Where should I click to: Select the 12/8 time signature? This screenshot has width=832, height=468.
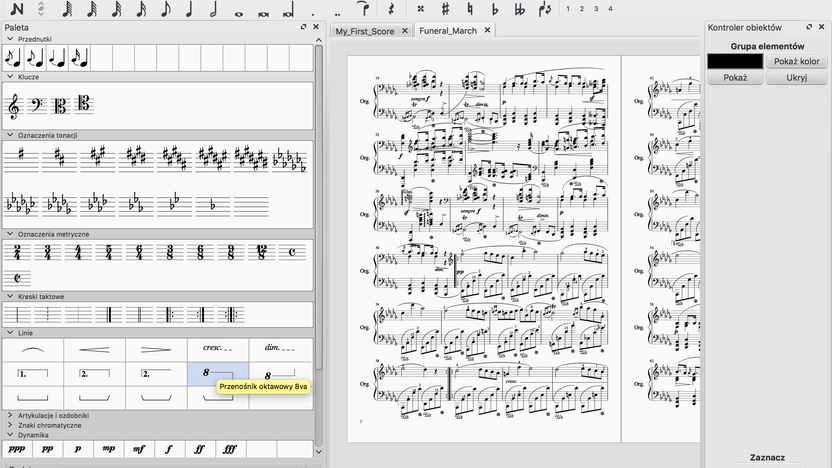tap(261, 253)
